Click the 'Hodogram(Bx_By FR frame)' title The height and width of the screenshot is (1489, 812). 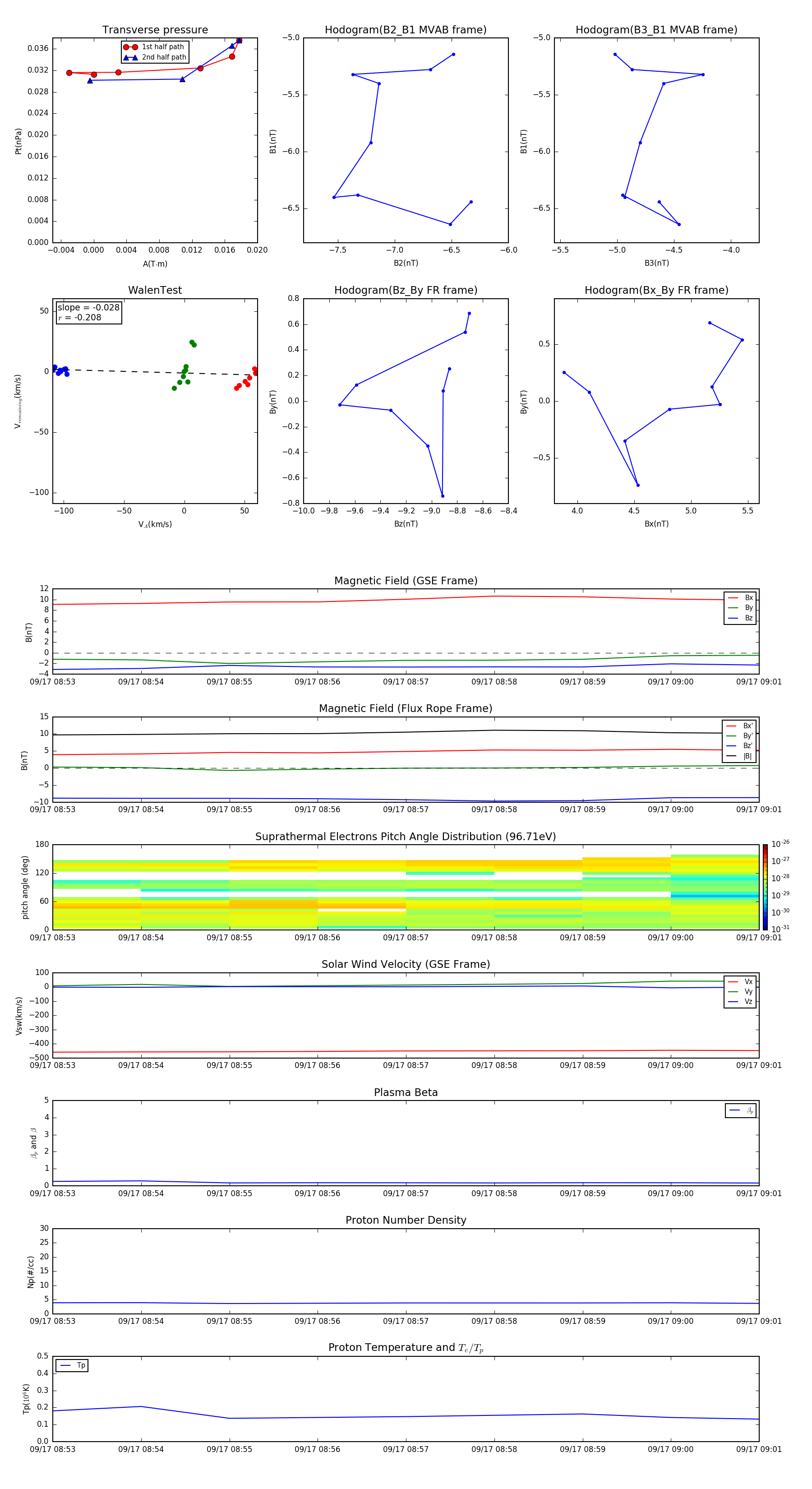pos(656,290)
